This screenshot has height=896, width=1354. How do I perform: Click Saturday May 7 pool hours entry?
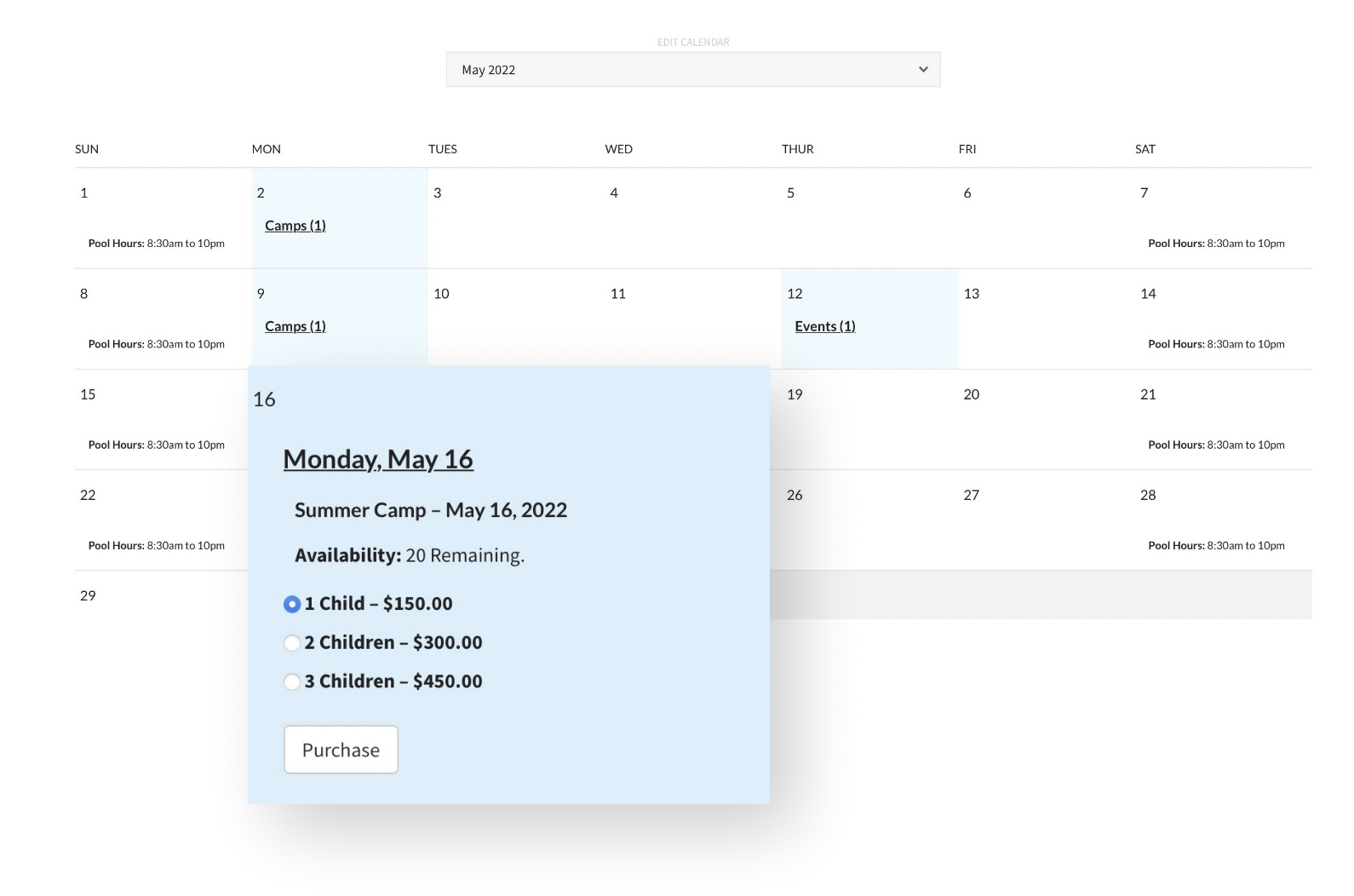click(x=1215, y=244)
